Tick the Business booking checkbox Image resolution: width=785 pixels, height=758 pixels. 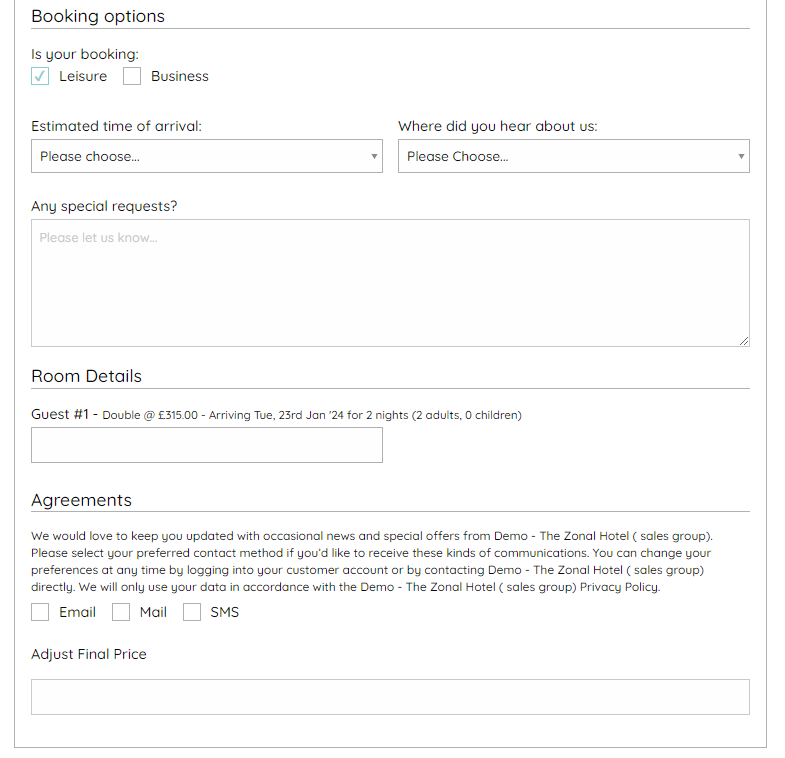pos(132,76)
